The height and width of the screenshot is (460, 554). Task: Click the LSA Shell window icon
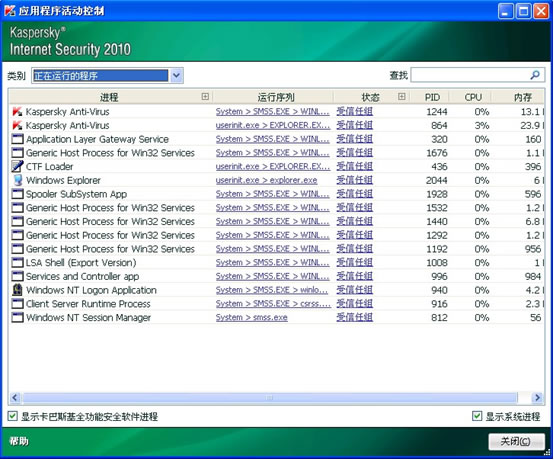pos(17,263)
